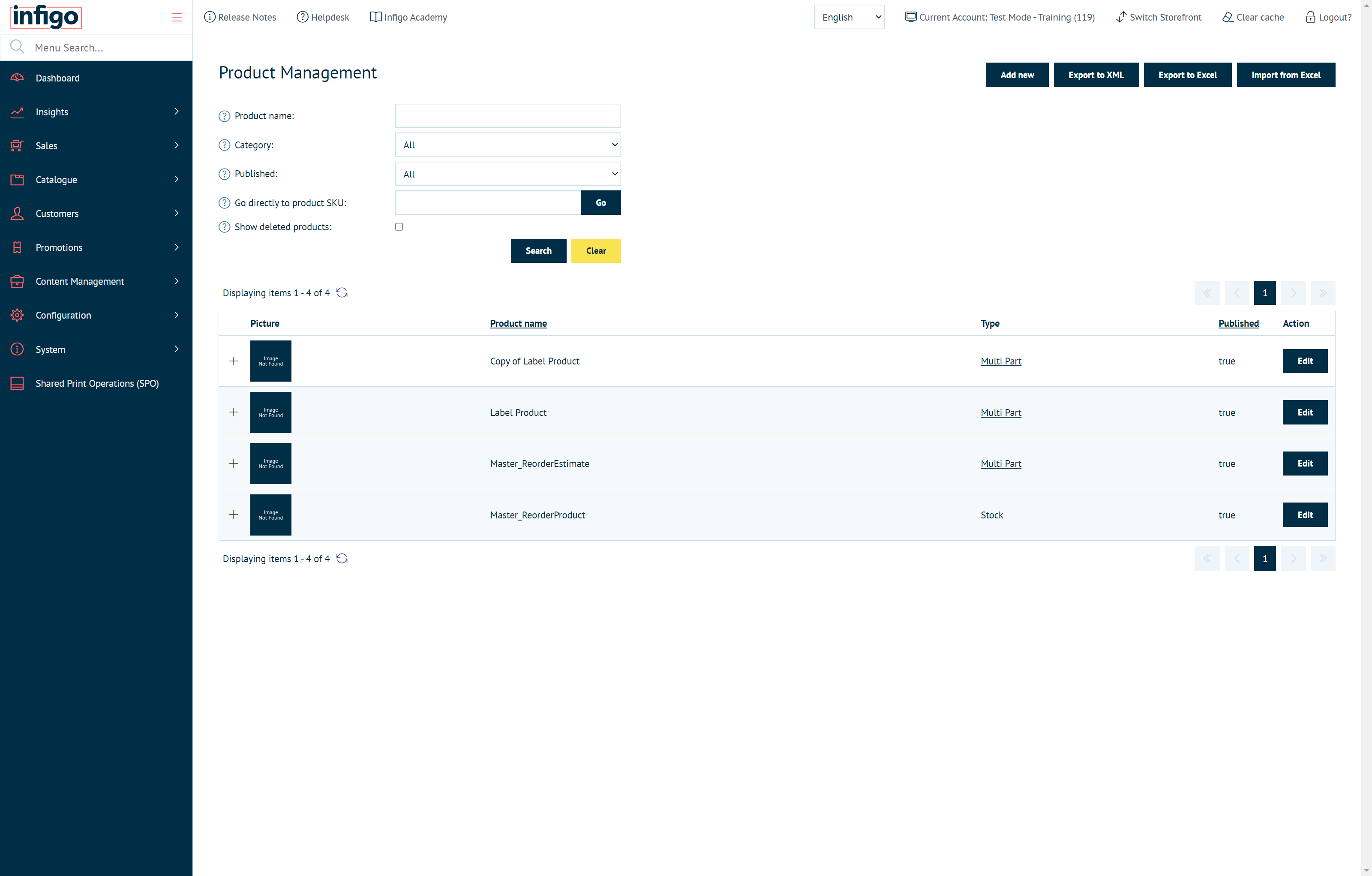This screenshot has width=1372, height=876.
Task: Click the Logout padlock icon
Action: 1310,17
